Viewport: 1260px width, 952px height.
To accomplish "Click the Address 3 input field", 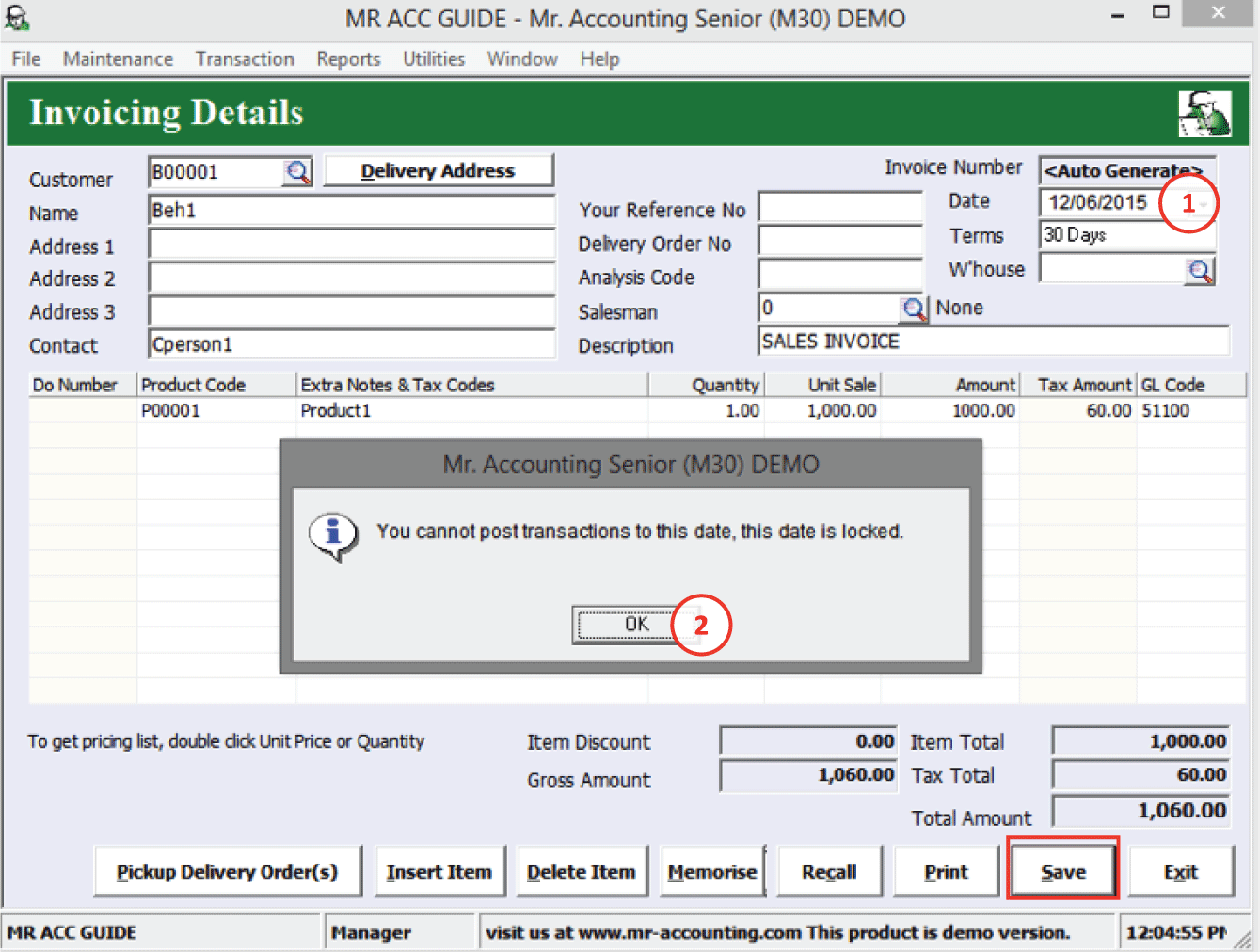I will (x=351, y=311).
